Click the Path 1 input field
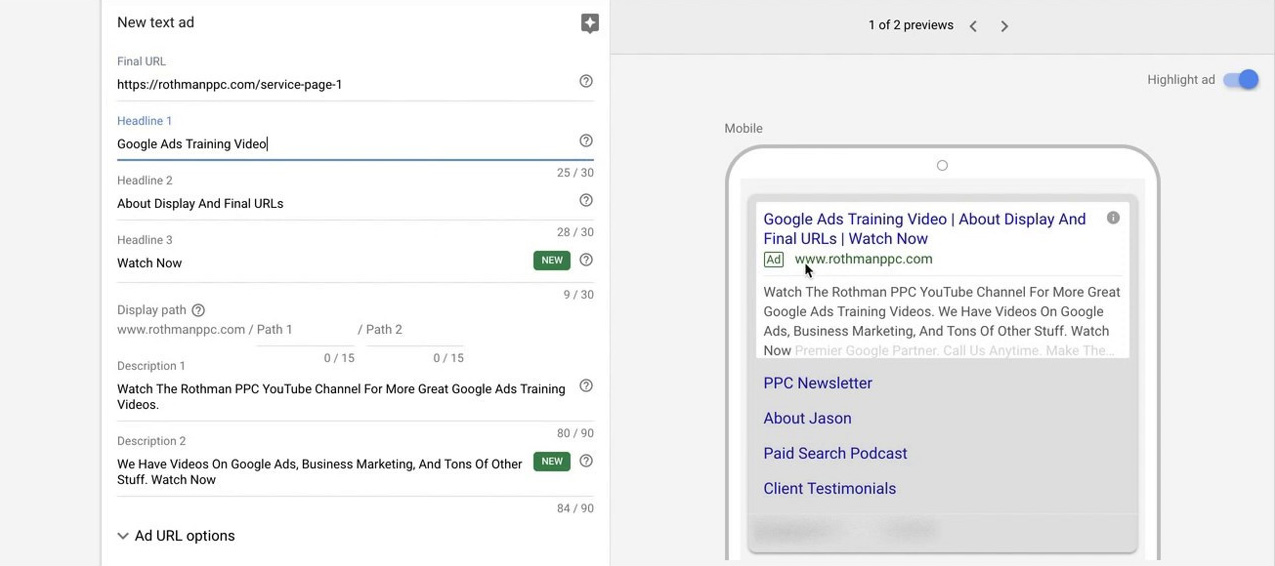This screenshot has width=1275, height=566. point(306,330)
